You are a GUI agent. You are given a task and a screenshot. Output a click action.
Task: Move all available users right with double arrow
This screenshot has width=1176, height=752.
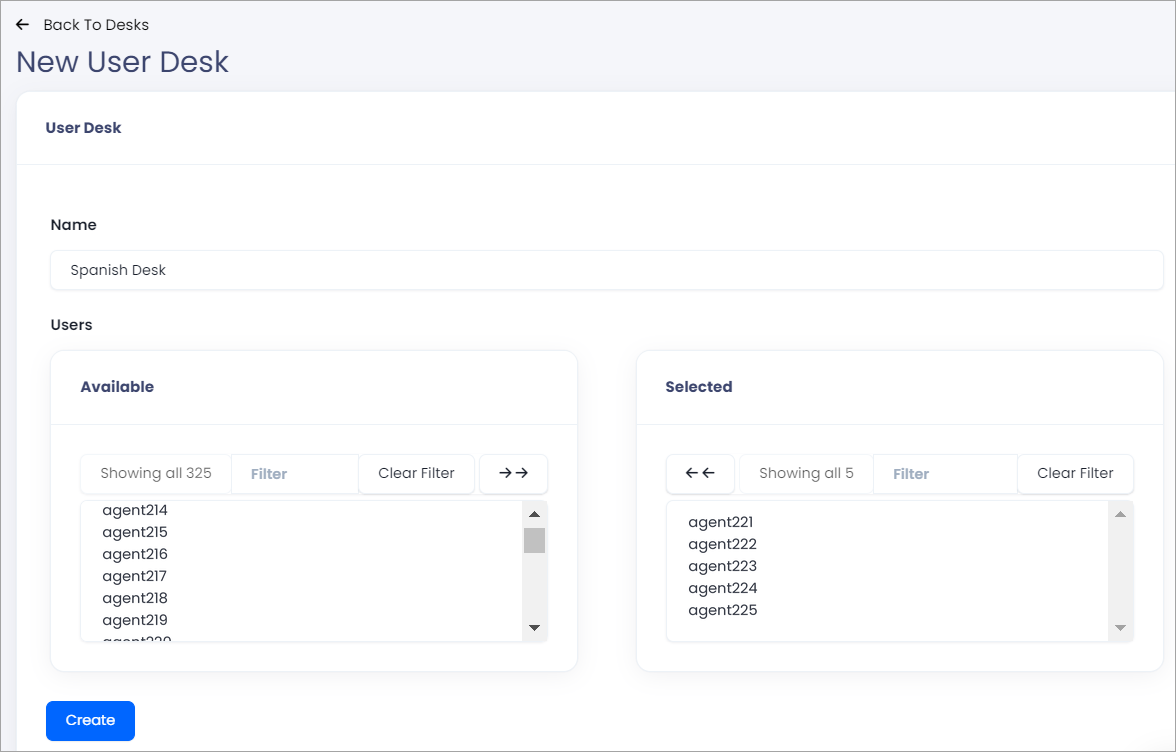point(514,473)
